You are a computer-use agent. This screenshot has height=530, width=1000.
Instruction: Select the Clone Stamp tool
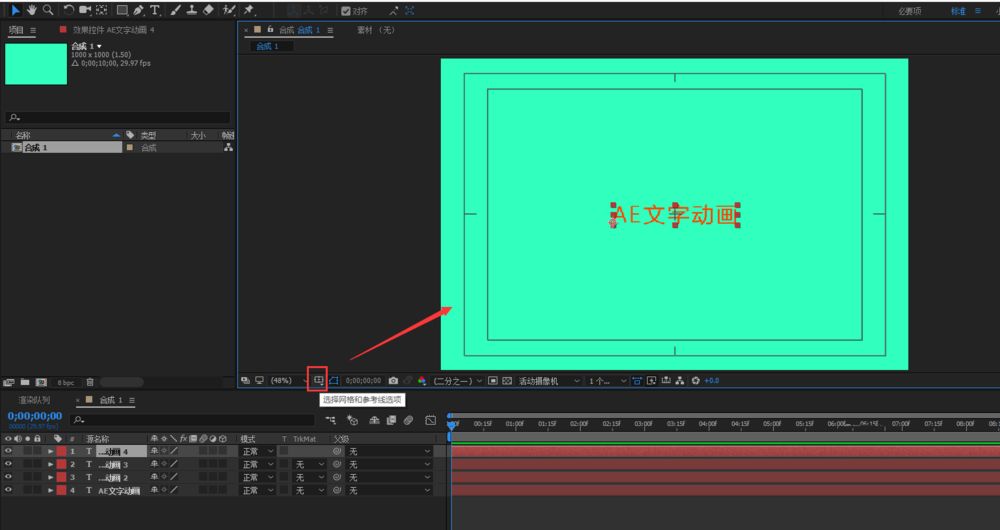pyautogui.click(x=191, y=10)
